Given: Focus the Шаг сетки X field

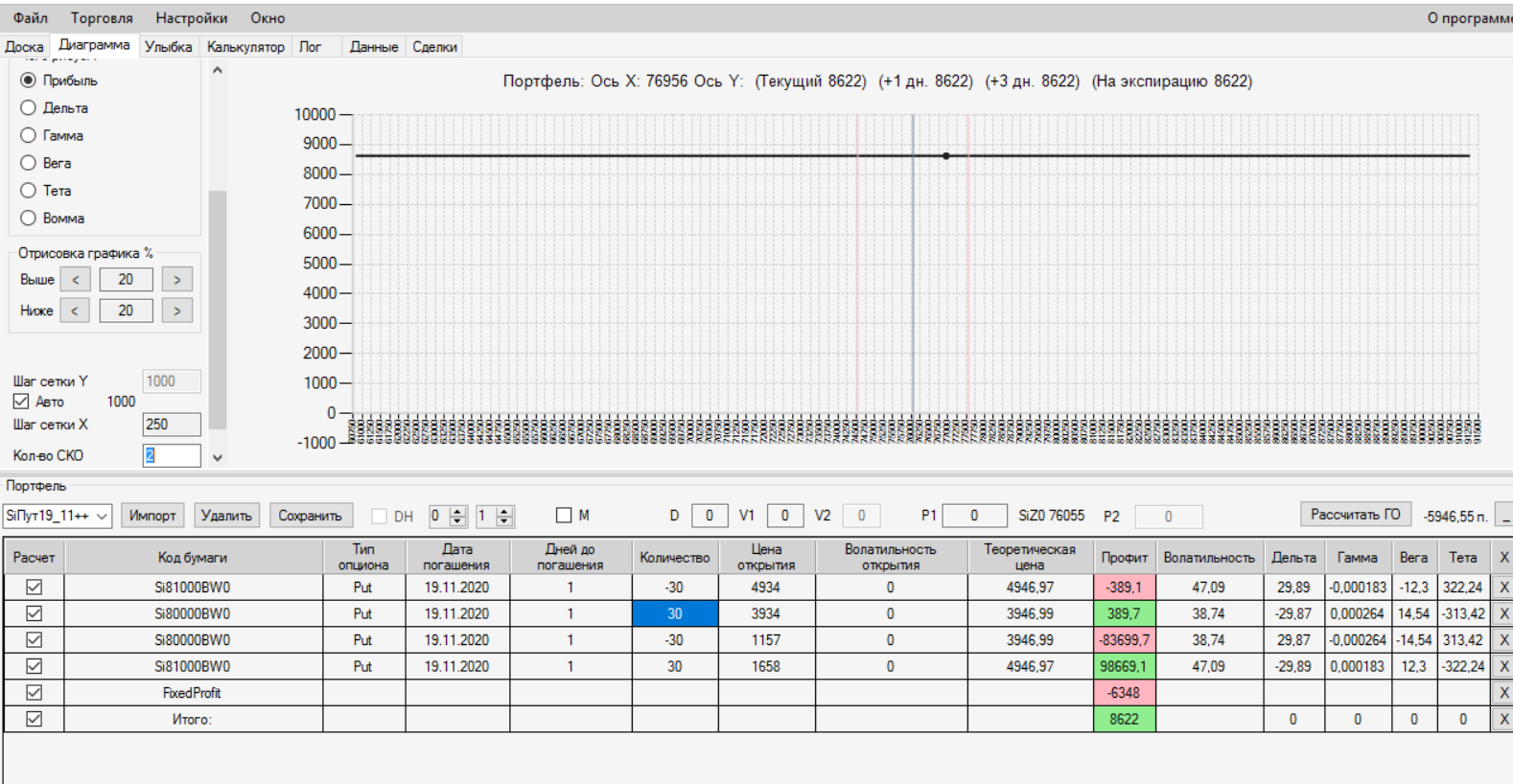Looking at the screenshot, I should (173, 425).
